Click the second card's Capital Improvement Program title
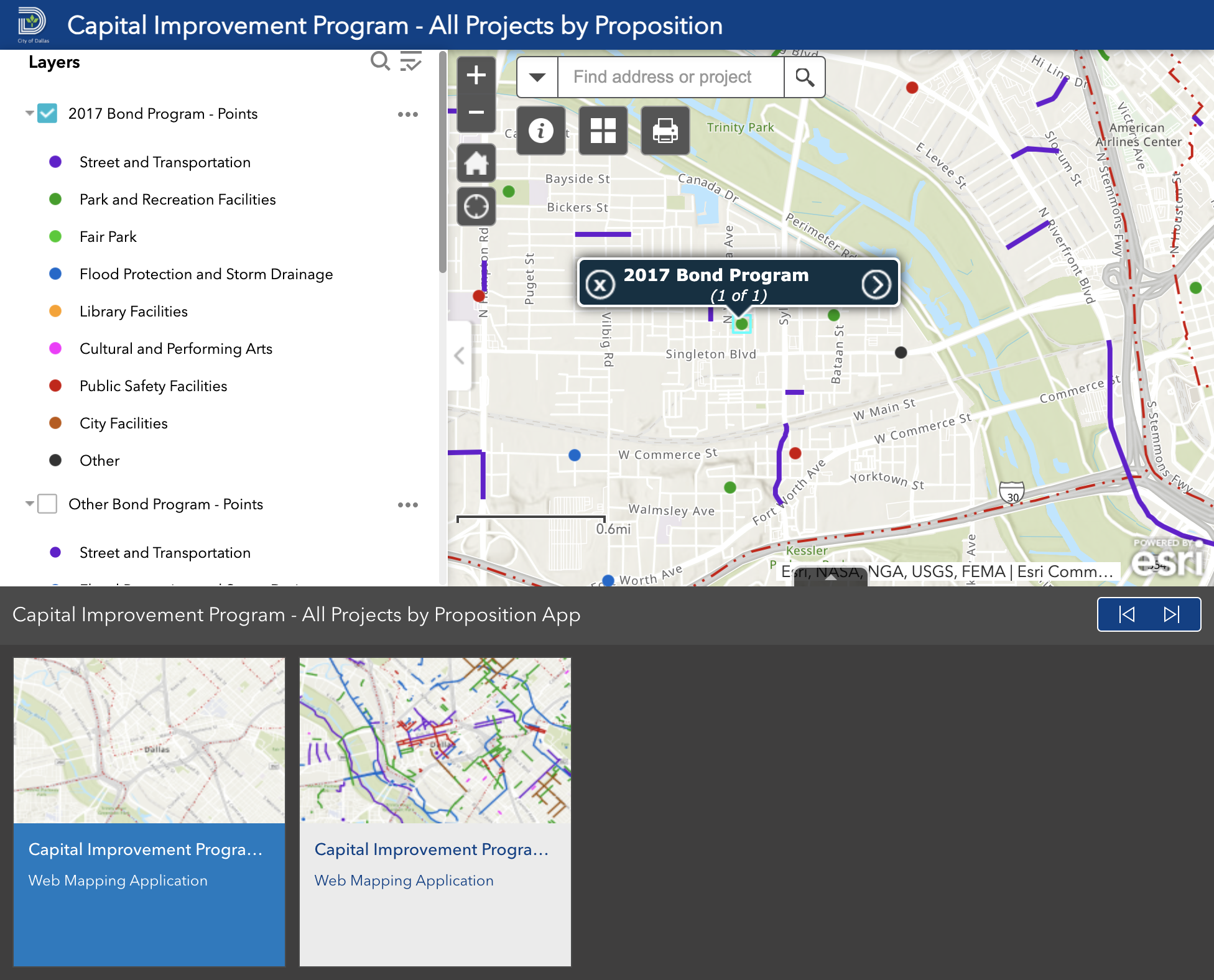This screenshot has height=980, width=1214. pyautogui.click(x=432, y=849)
